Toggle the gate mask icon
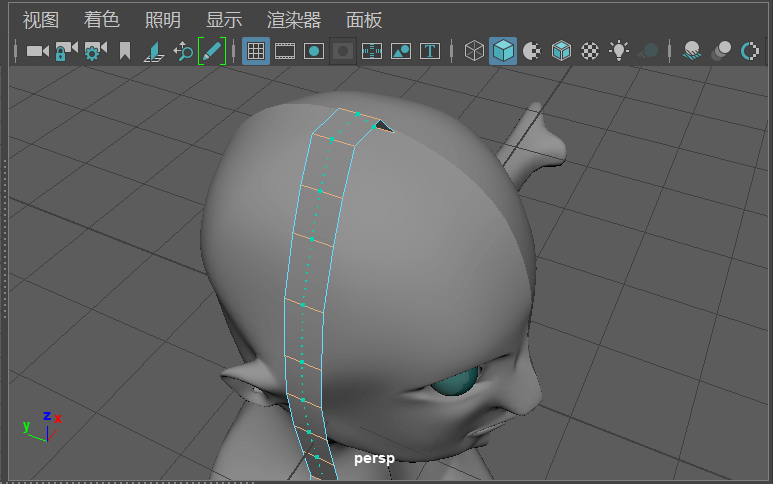This screenshot has height=484, width=773. coord(343,51)
